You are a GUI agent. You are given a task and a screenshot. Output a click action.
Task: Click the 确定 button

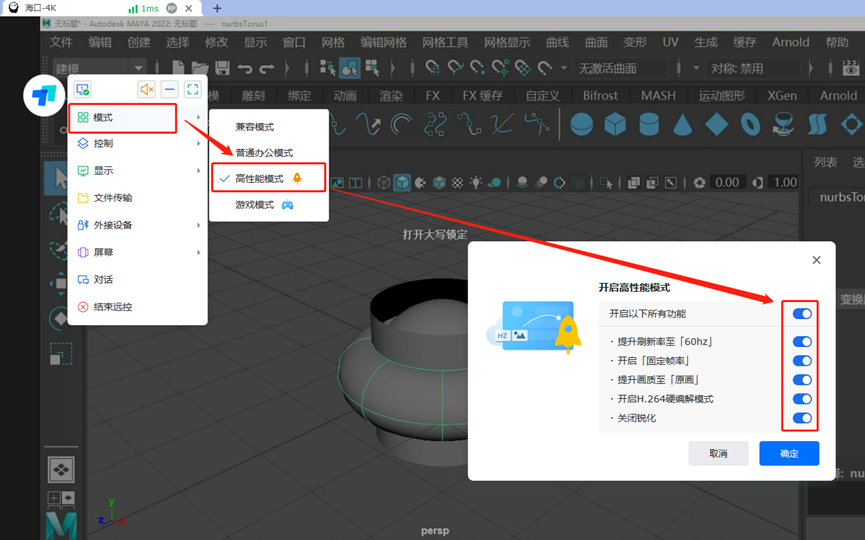(x=789, y=453)
